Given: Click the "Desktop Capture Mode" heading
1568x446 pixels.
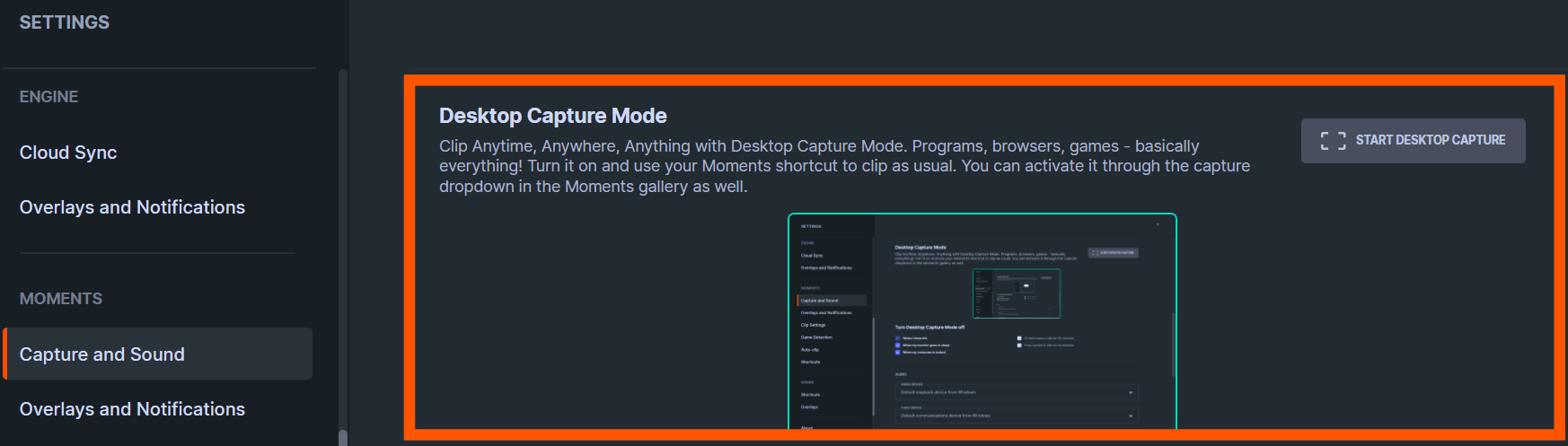Looking at the screenshot, I should point(552,116).
